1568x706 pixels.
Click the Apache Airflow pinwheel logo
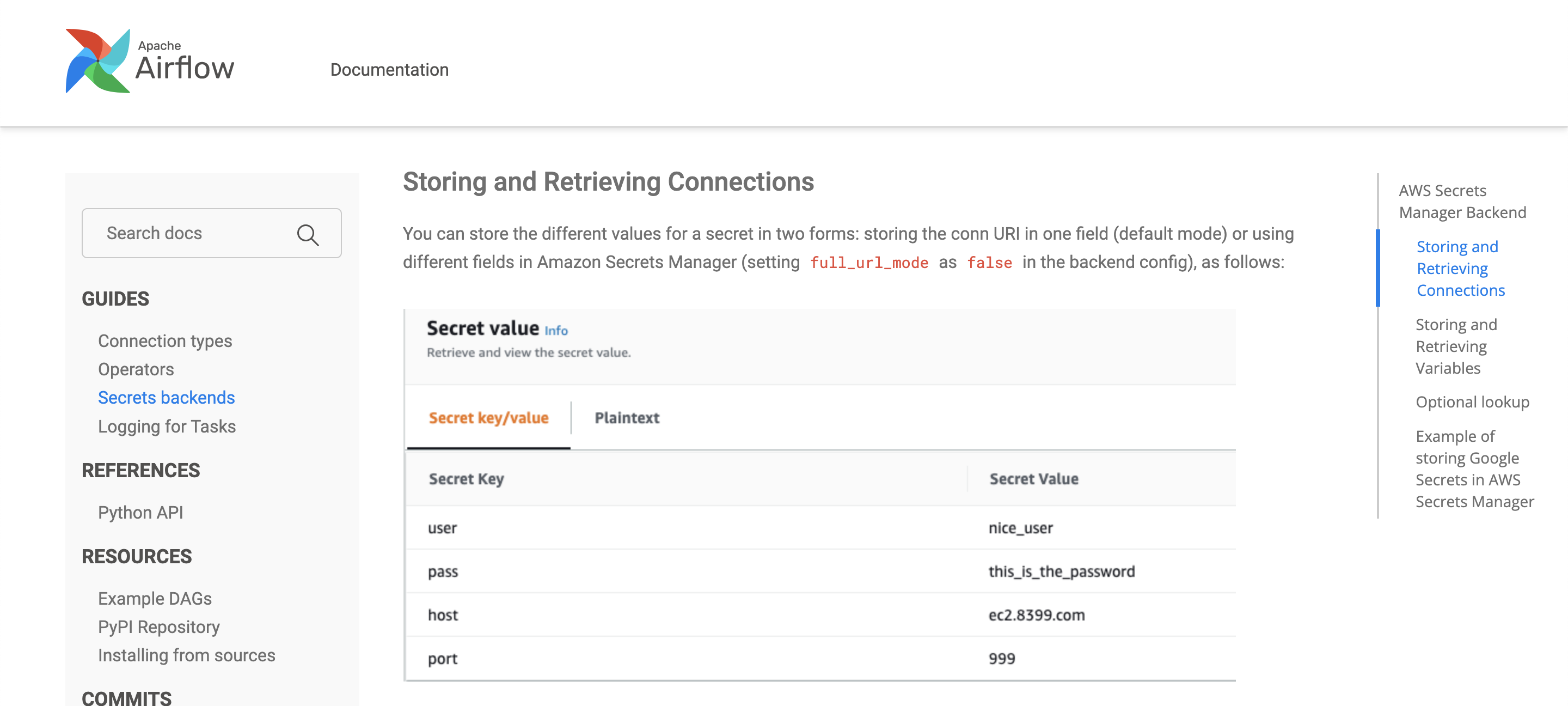point(98,61)
